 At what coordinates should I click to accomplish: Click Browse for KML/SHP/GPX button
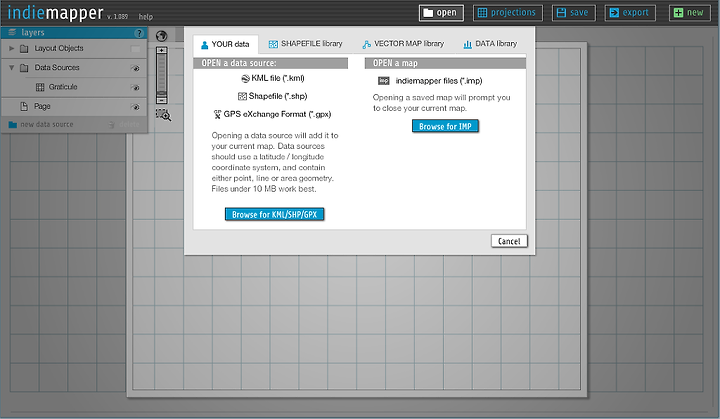click(275, 215)
